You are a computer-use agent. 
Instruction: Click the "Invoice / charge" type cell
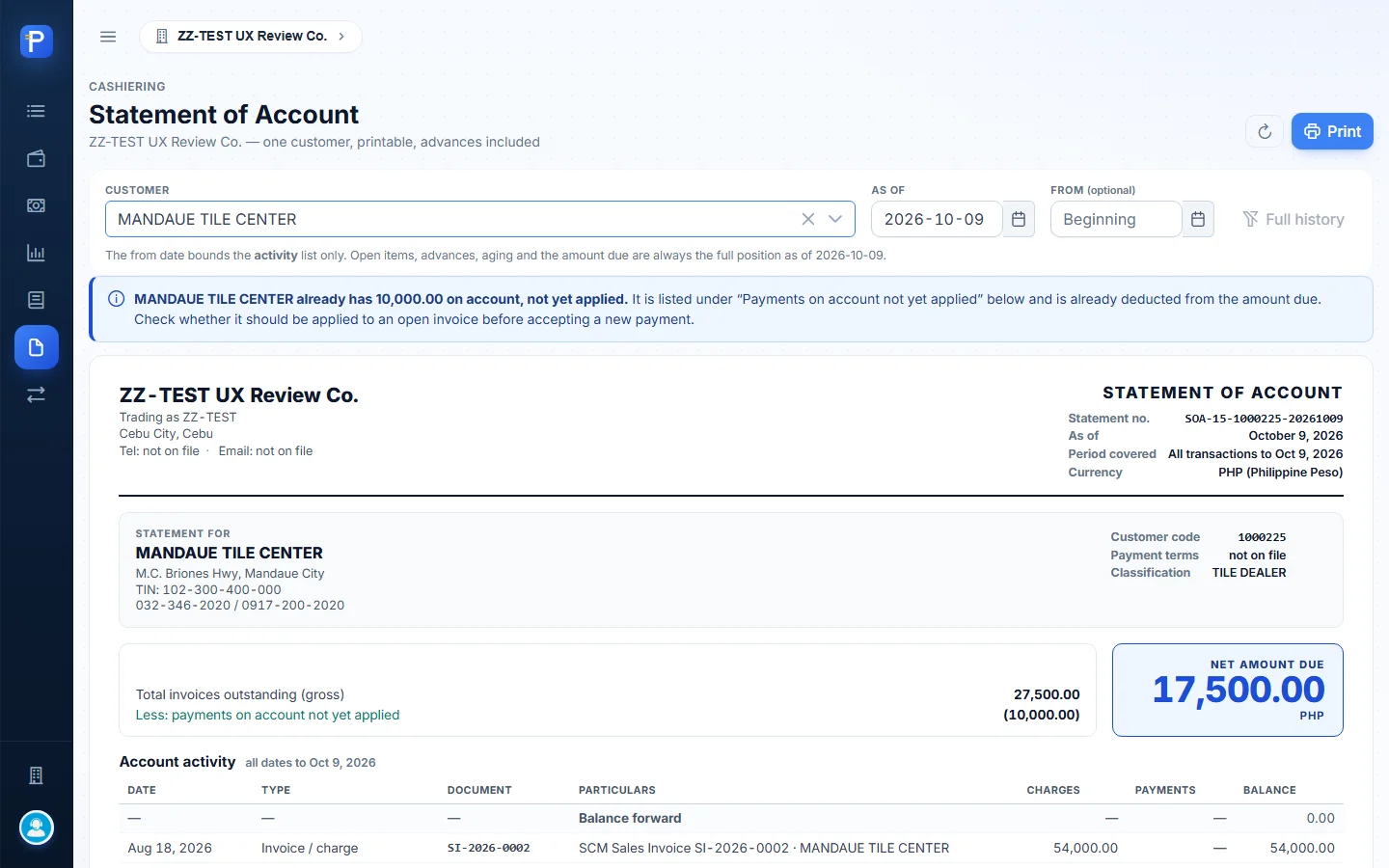pos(310,848)
